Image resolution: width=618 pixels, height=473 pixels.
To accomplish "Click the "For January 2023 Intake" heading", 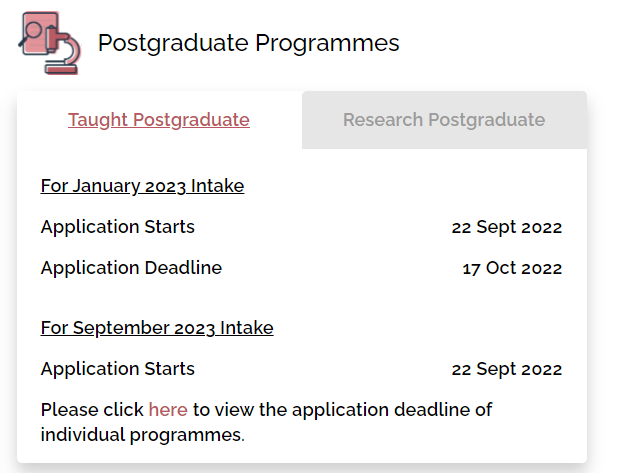I will [x=142, y=186].
